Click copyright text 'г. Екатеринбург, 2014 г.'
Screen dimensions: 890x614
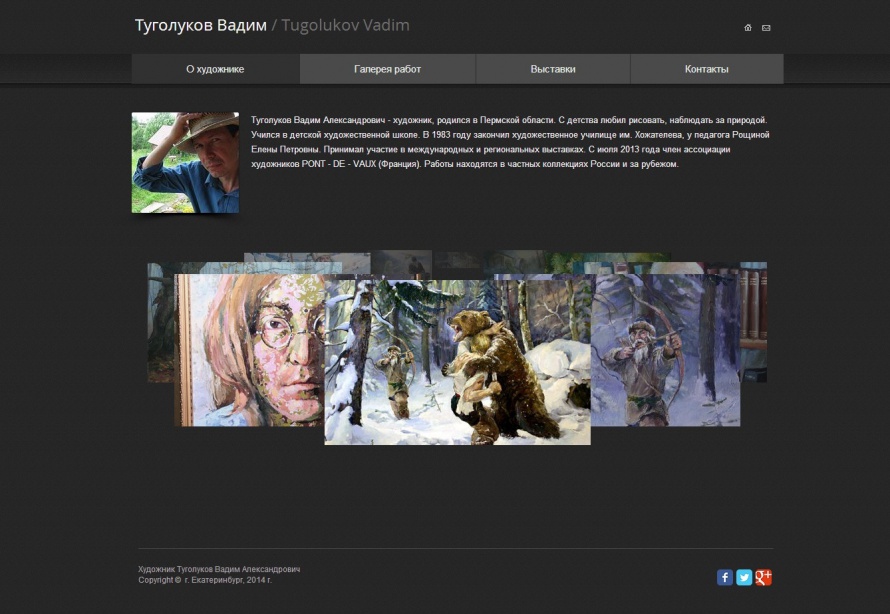tap(228, 580)
